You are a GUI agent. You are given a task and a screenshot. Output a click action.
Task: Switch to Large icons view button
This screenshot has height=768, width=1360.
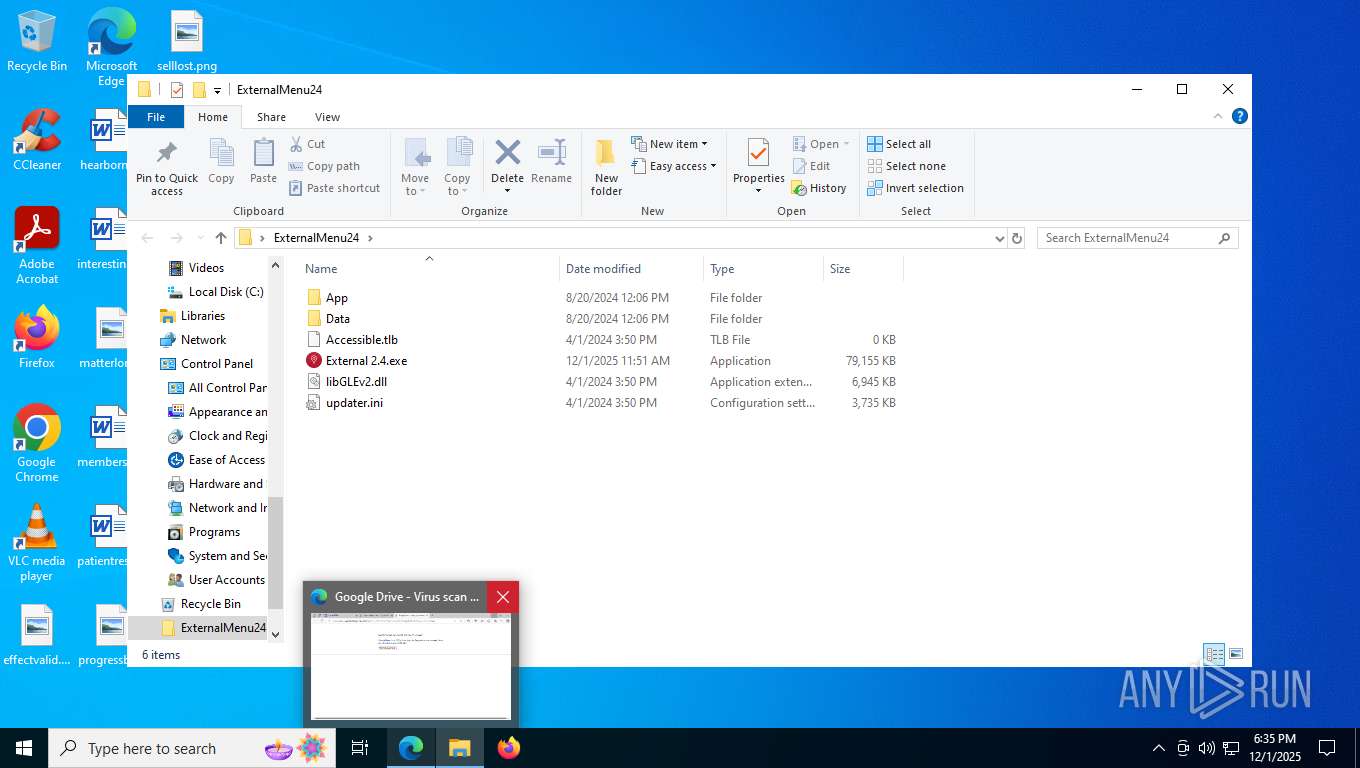1236,654
